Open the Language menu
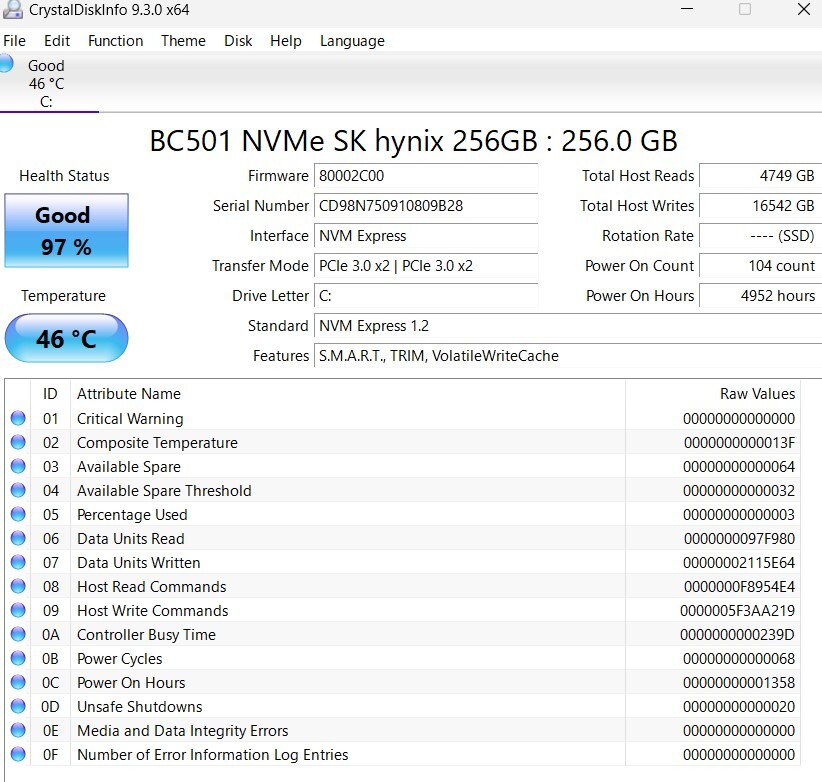The width and height of the screenshot is (822, 782). (352, 41)
